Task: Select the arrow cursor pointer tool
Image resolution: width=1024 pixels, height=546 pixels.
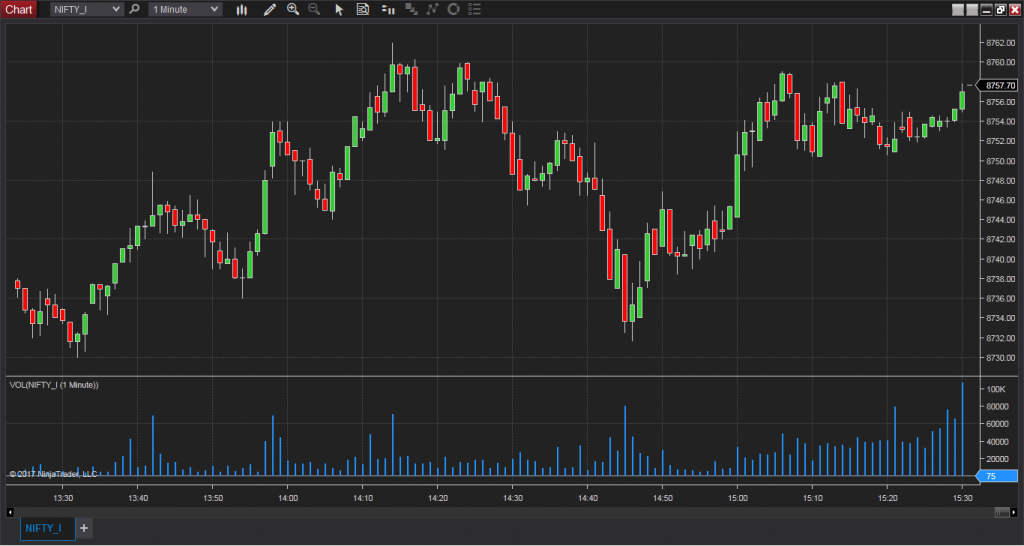Action: [339, 9]
